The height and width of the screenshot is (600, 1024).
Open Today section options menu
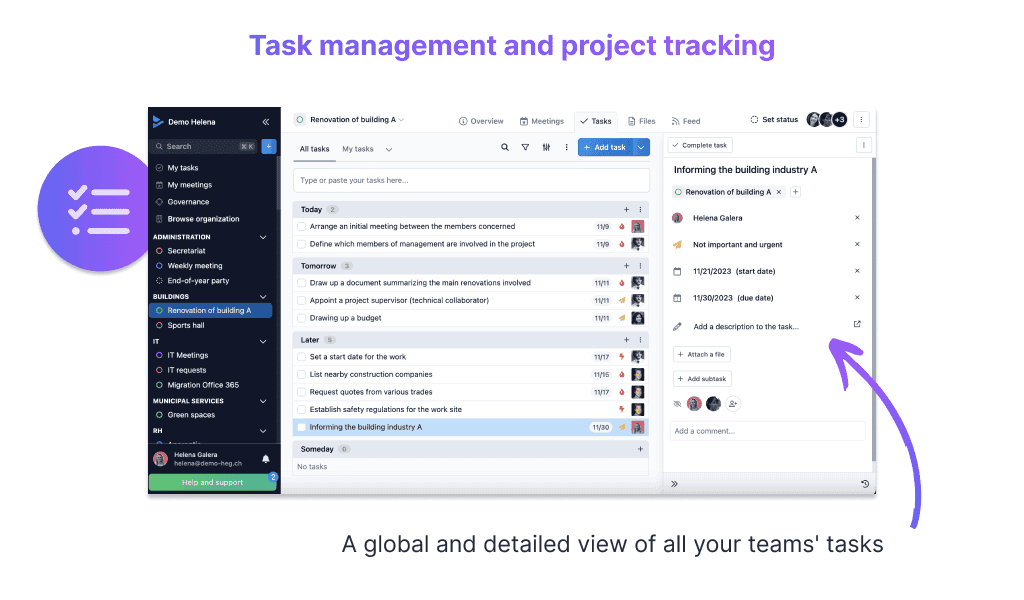tap(640, 210)
